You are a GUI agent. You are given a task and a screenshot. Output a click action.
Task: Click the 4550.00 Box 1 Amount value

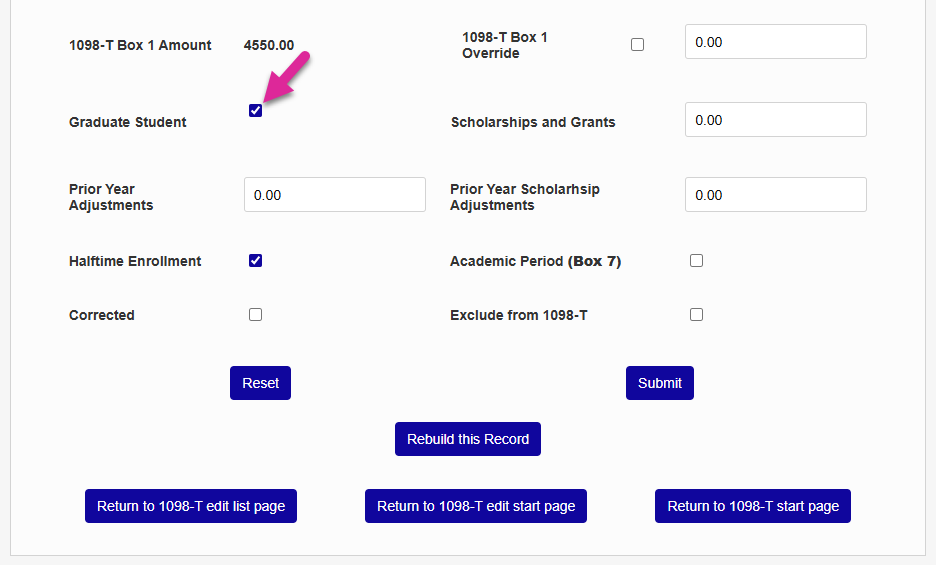pyautogui.click(x=269, y=45)
